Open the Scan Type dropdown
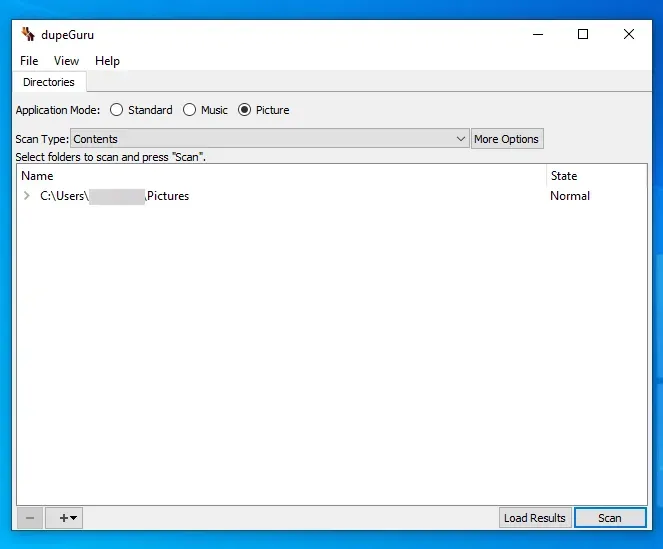 (269, 139)
